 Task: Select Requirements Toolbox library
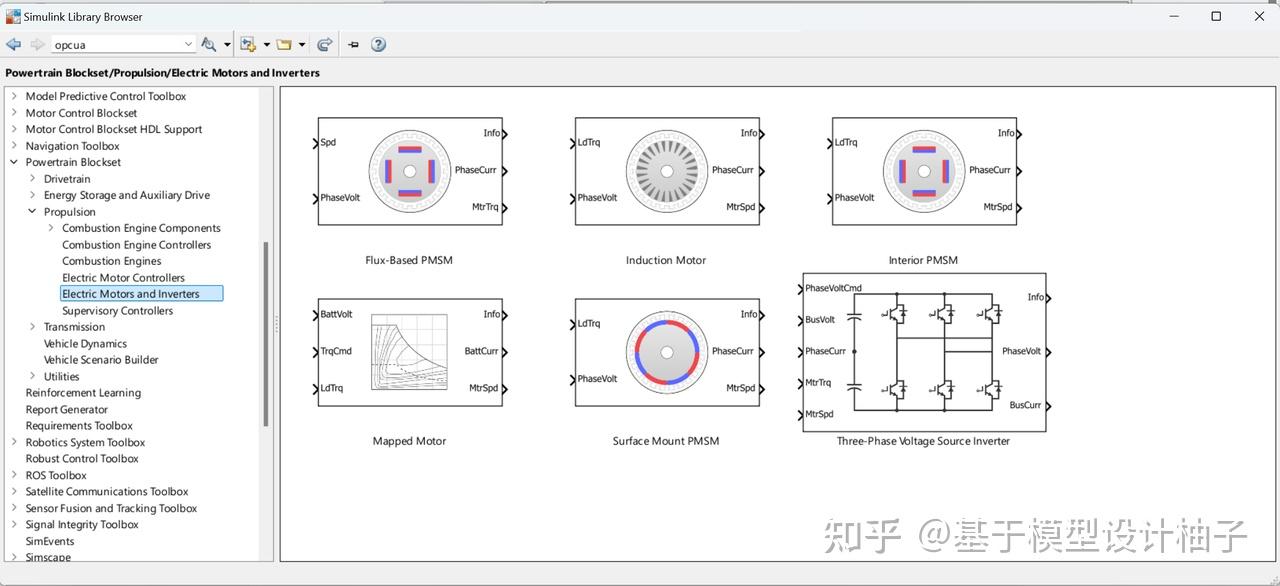coord(79,426)
